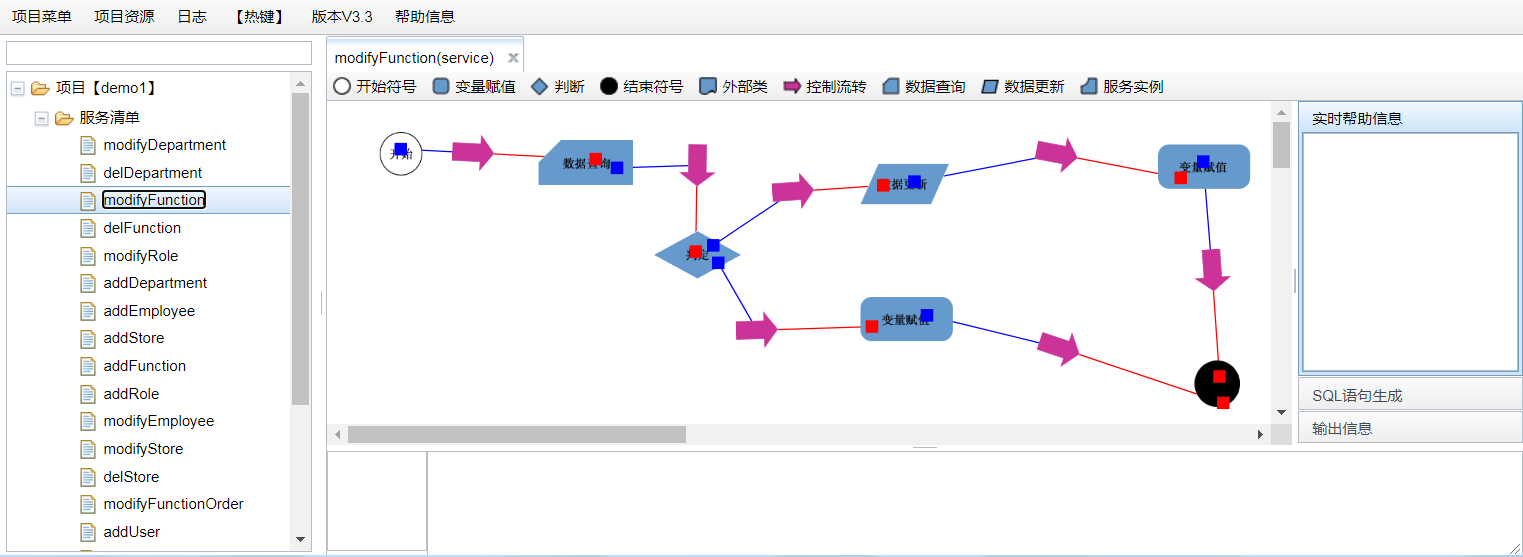Screen dimensions: 1523x557
Task: Click the downward arrow above the diamond
Action: [697, 165]
